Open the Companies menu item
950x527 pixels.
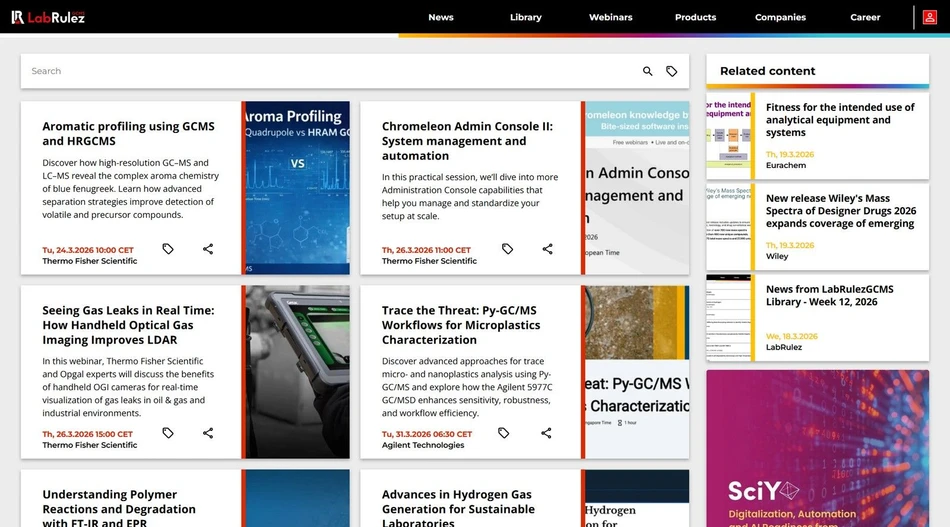[780, 17]
